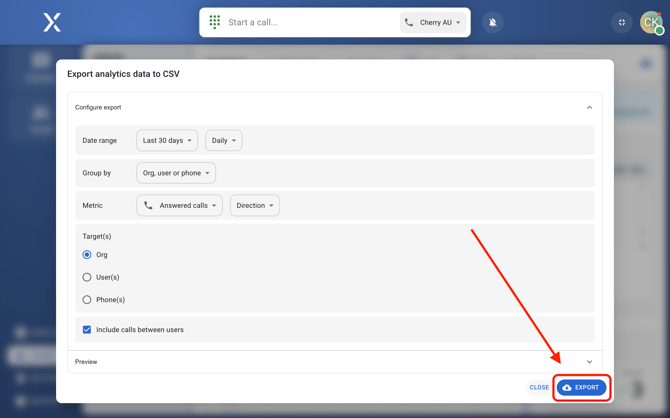Select the User(s) target radio button
670x418 pixels.
point(87,277)
